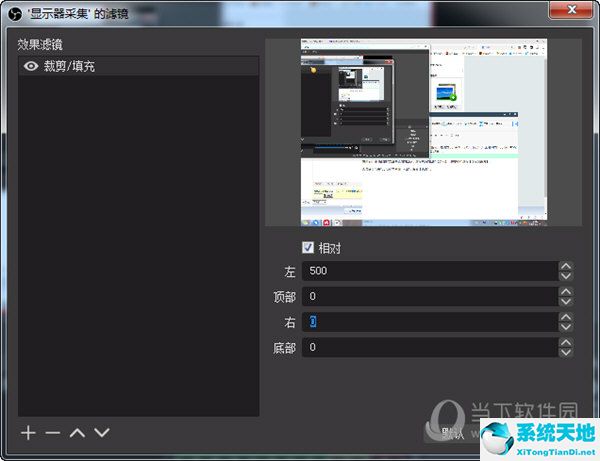Click the 底部 crop input field
600x461 pixels.
[428, 347]
